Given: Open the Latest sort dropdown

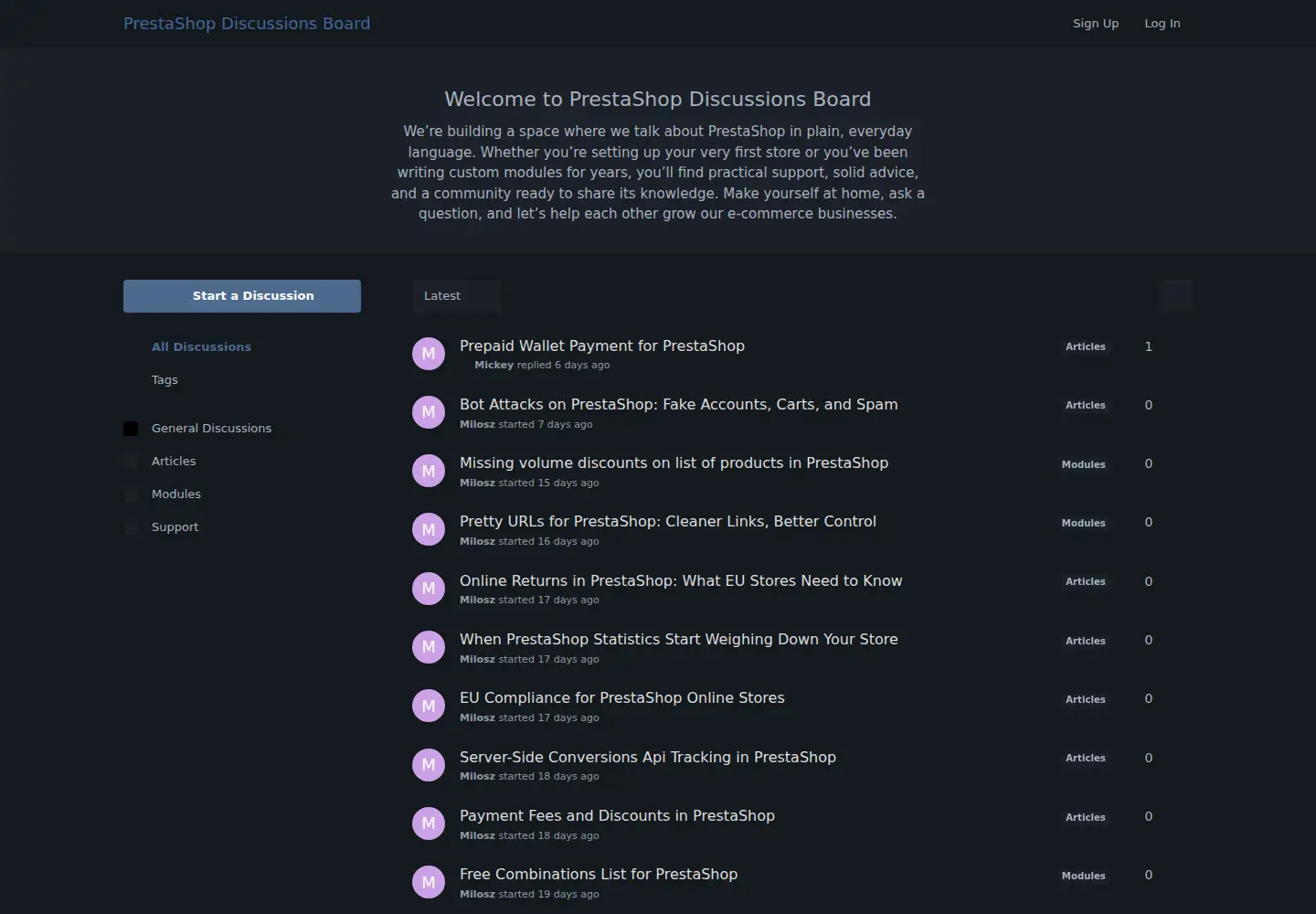Looking at the screenshot, I should 456,296.
